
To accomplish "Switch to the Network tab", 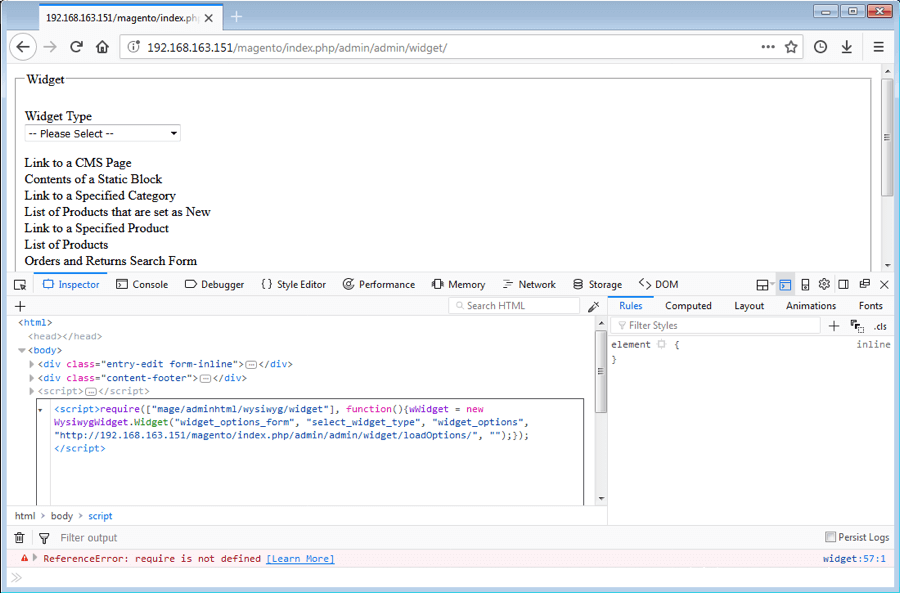I will click(529, 285).
